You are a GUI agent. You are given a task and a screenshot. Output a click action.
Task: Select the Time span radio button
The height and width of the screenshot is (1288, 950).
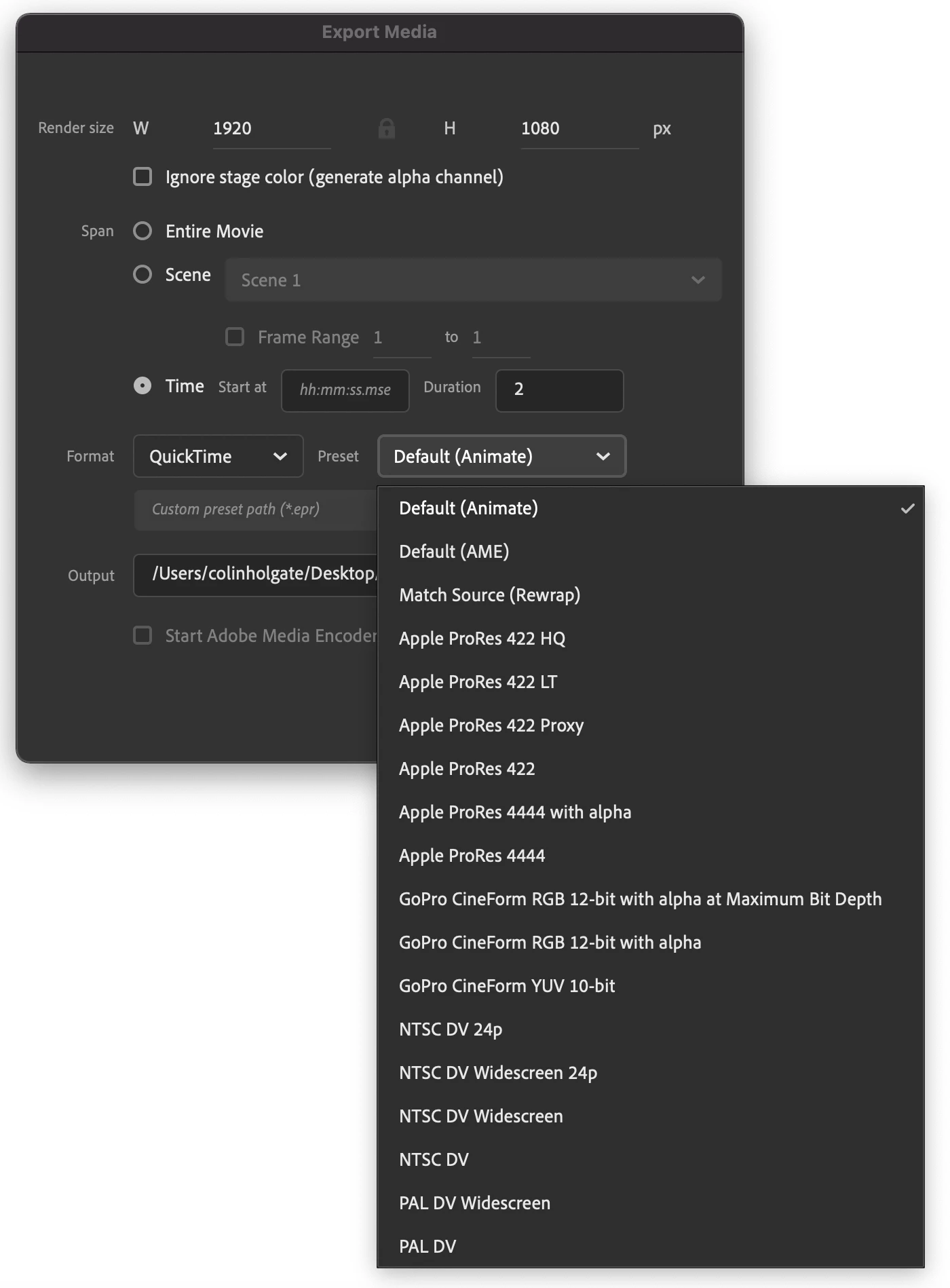point(142,386)
